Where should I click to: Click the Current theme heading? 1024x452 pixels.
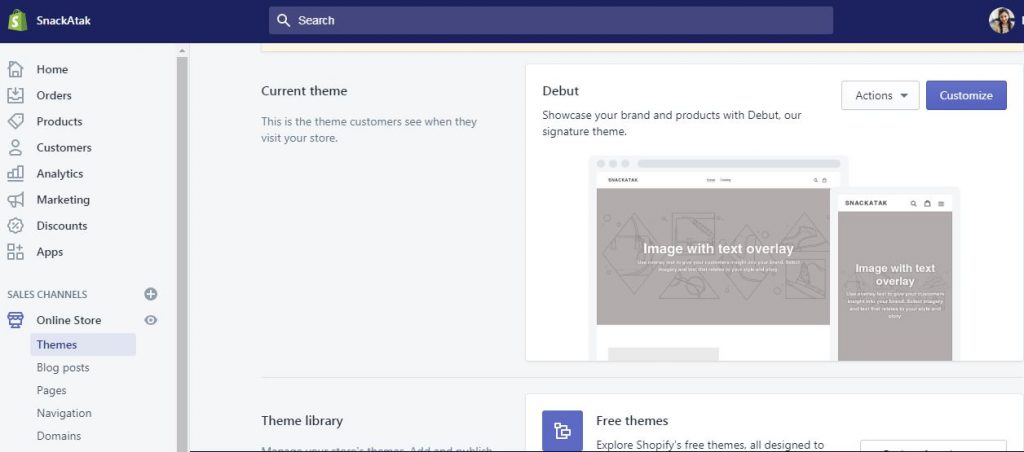point(304,91)
